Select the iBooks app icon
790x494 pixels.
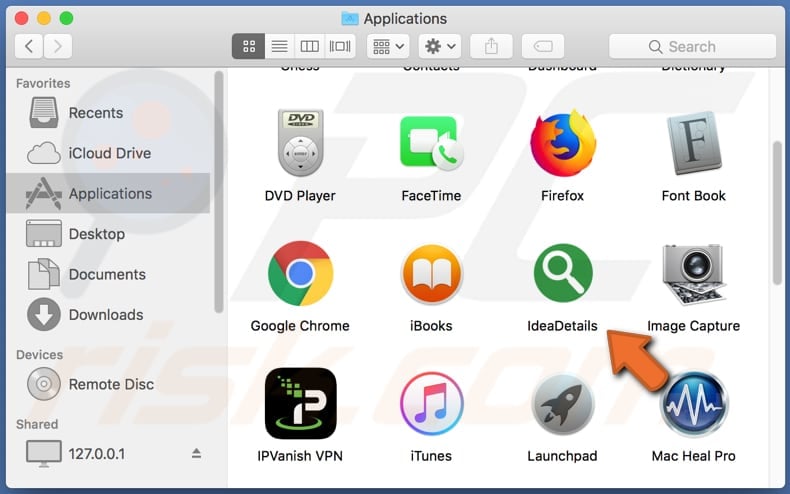coord(431,273)
